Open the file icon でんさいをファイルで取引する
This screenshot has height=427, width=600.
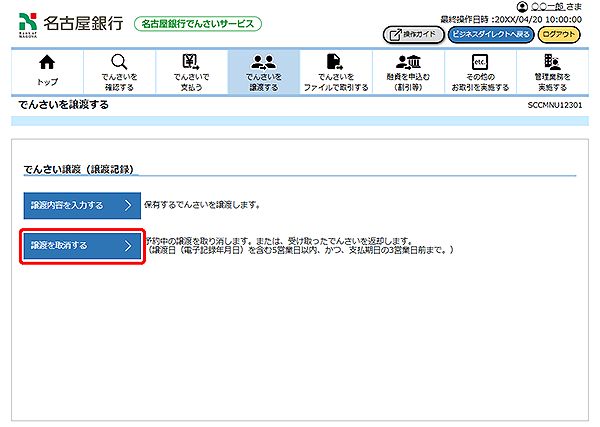pyautogui.click(x=335, y=63)
